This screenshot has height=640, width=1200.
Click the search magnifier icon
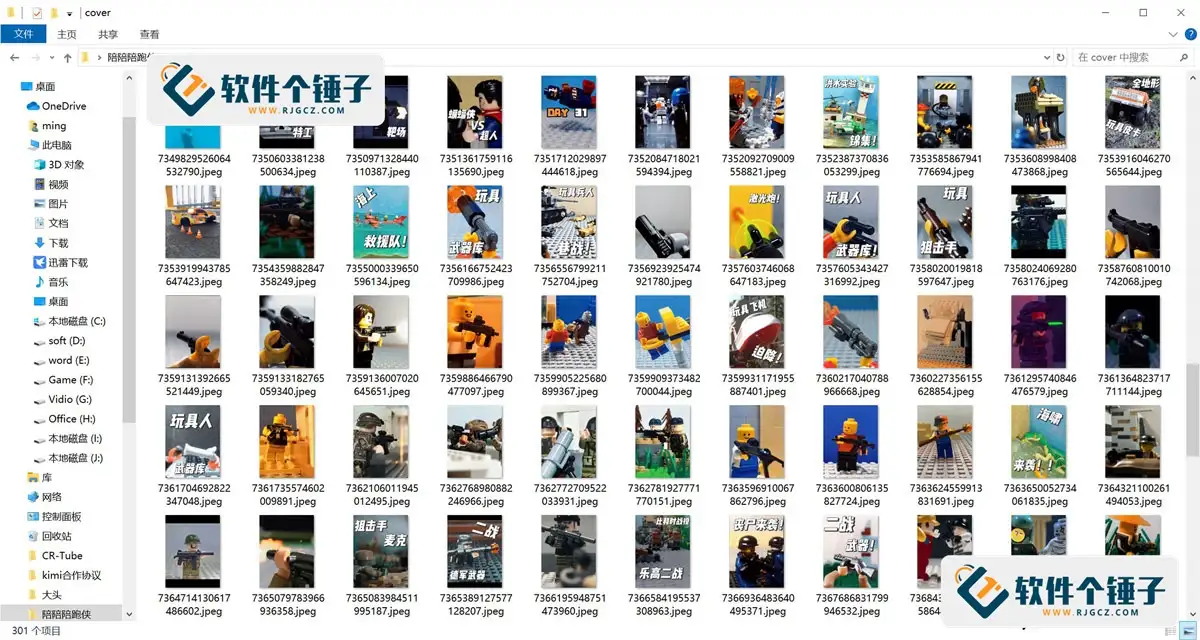click(1186, 58)
